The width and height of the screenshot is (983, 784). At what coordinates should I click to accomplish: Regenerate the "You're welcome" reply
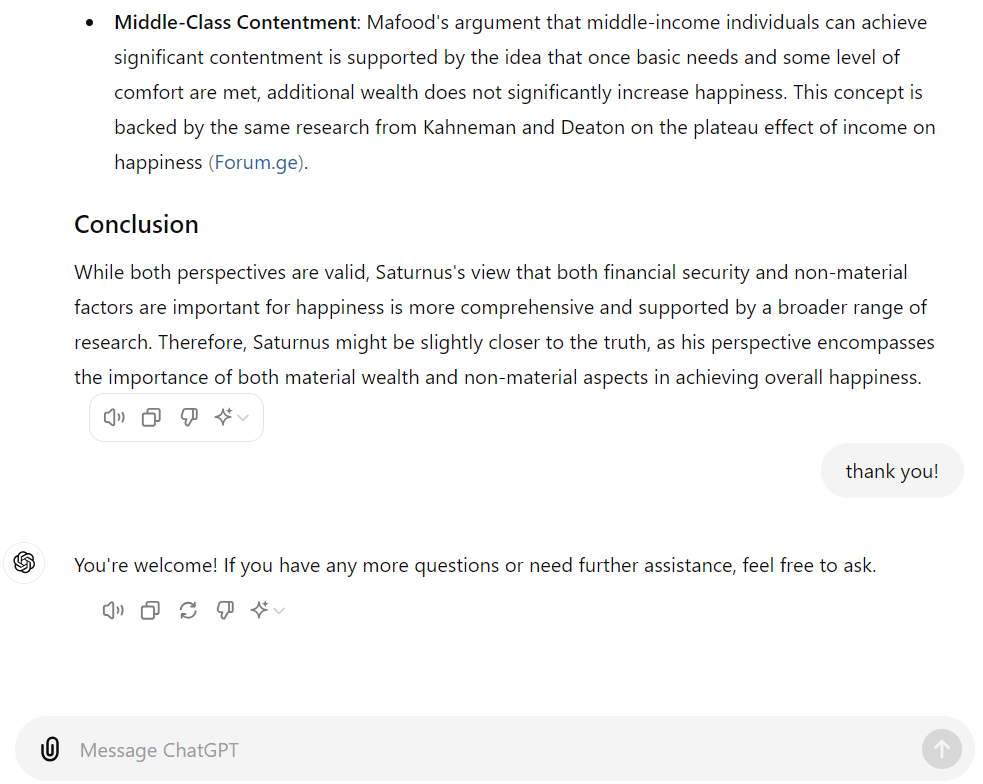pyautogui.click(x=188, y=610)
